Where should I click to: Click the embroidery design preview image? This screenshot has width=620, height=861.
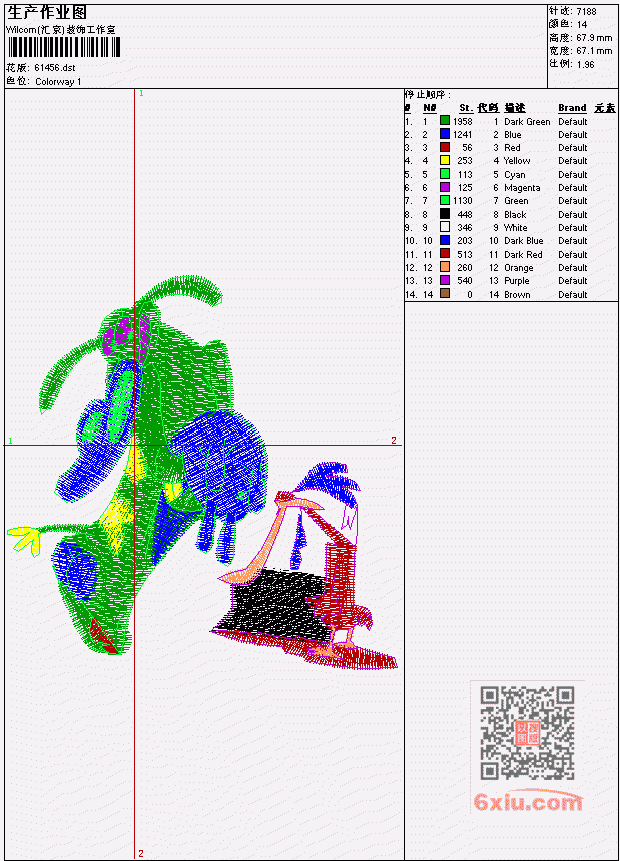tap(202, 474)
